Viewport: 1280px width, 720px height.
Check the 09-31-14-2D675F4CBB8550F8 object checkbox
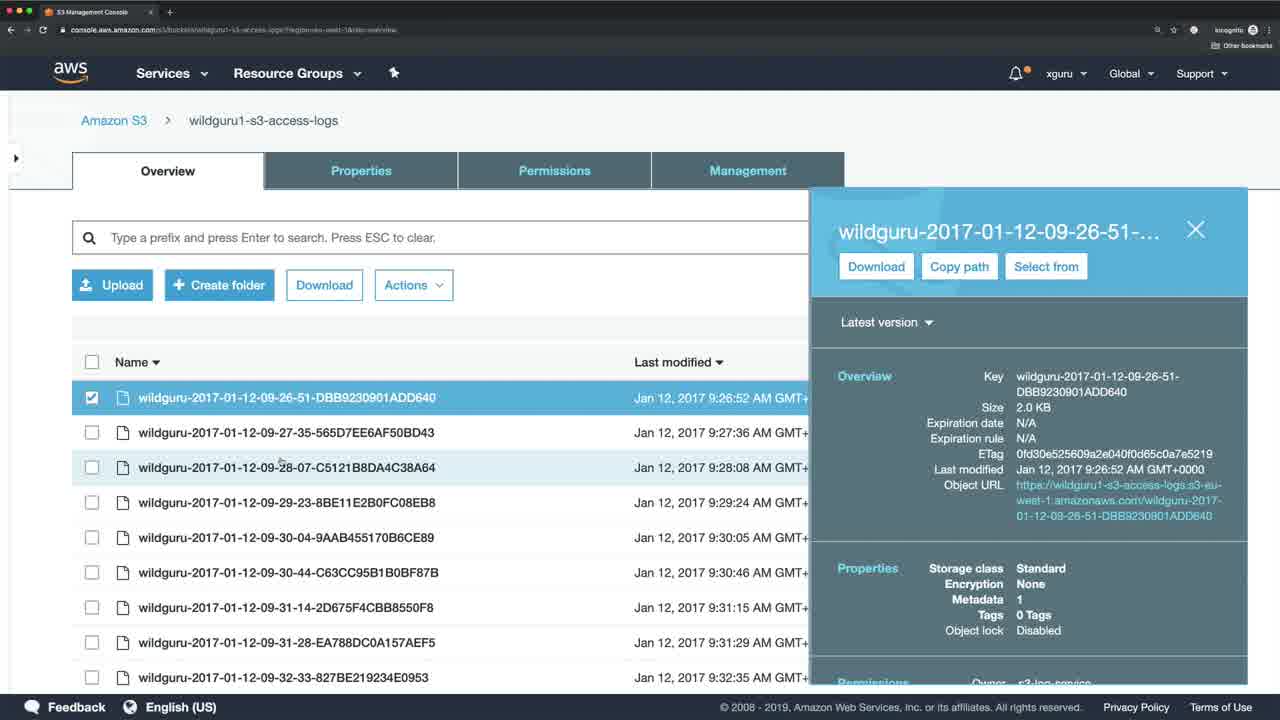point(92,608)
